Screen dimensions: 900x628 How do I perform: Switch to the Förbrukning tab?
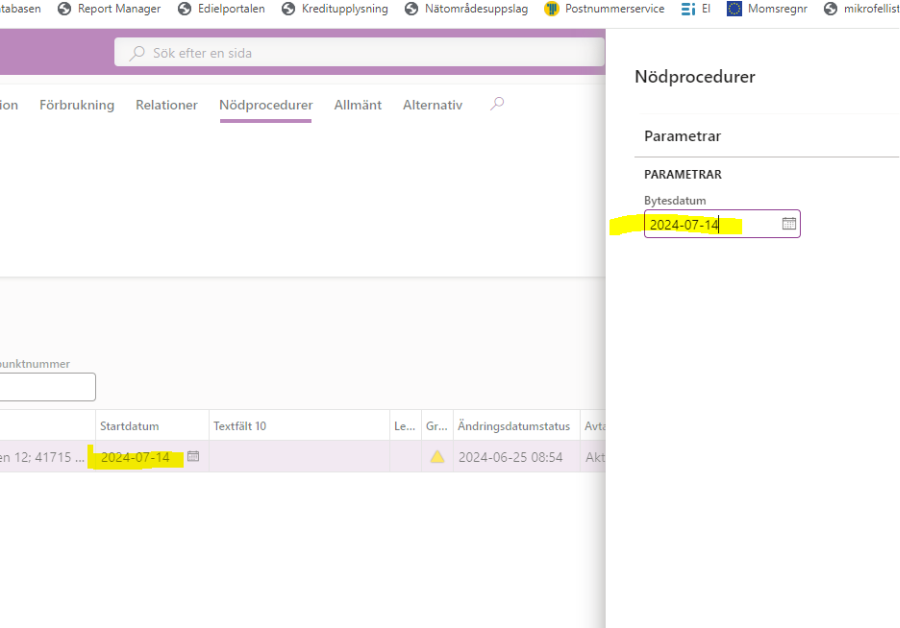77,105
